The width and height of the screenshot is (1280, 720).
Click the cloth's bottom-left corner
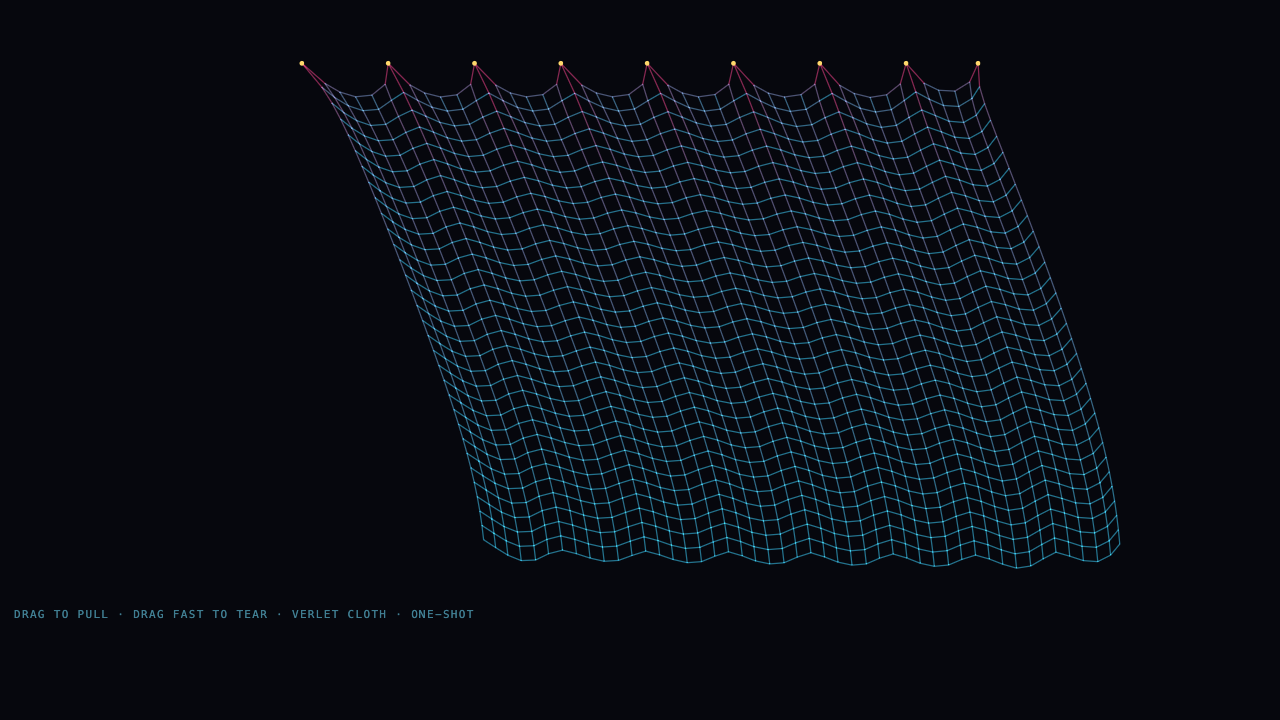[x=484, y=541]
